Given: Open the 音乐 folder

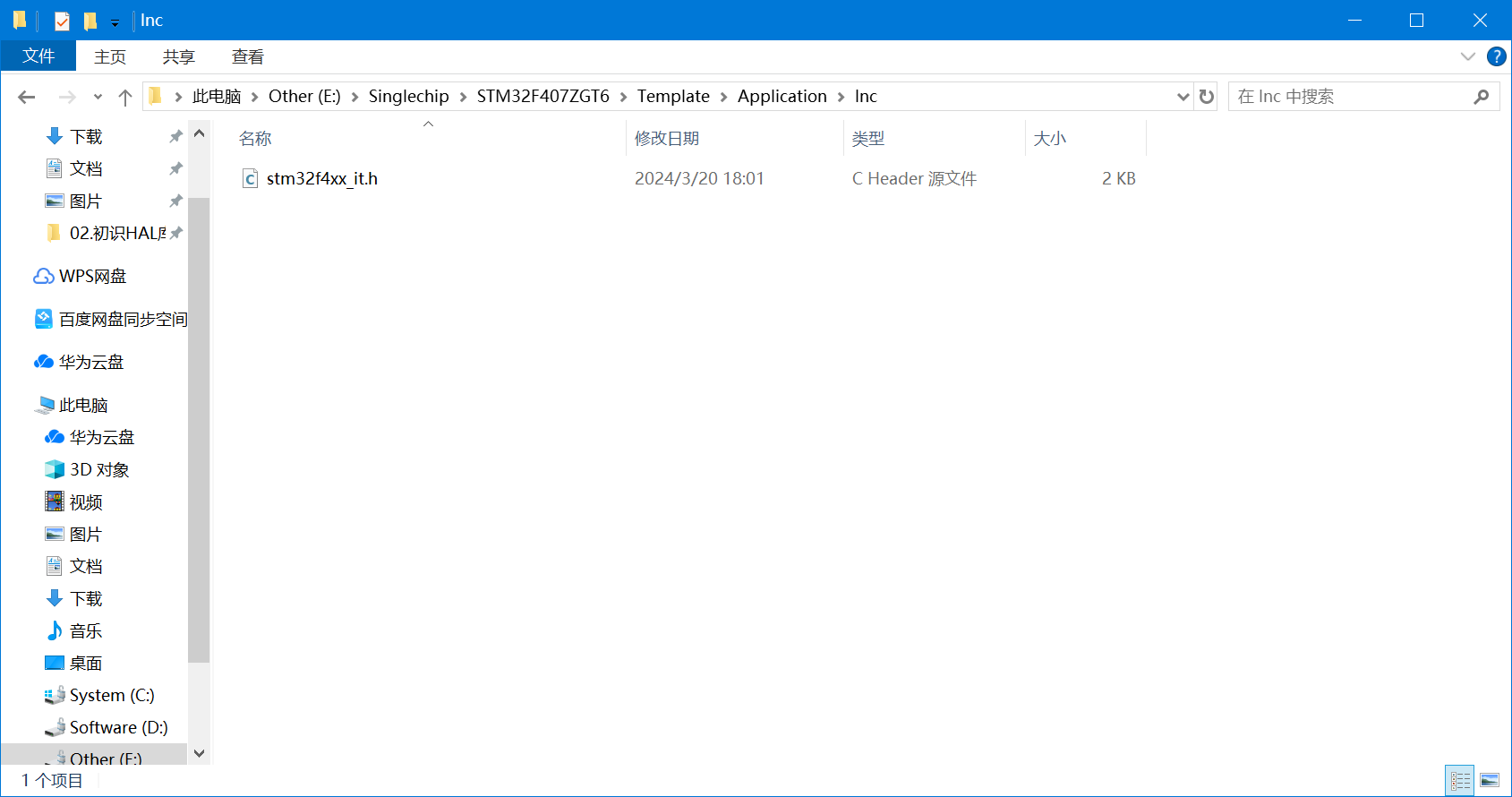Looking at the screenshot, I should point(86,630).
